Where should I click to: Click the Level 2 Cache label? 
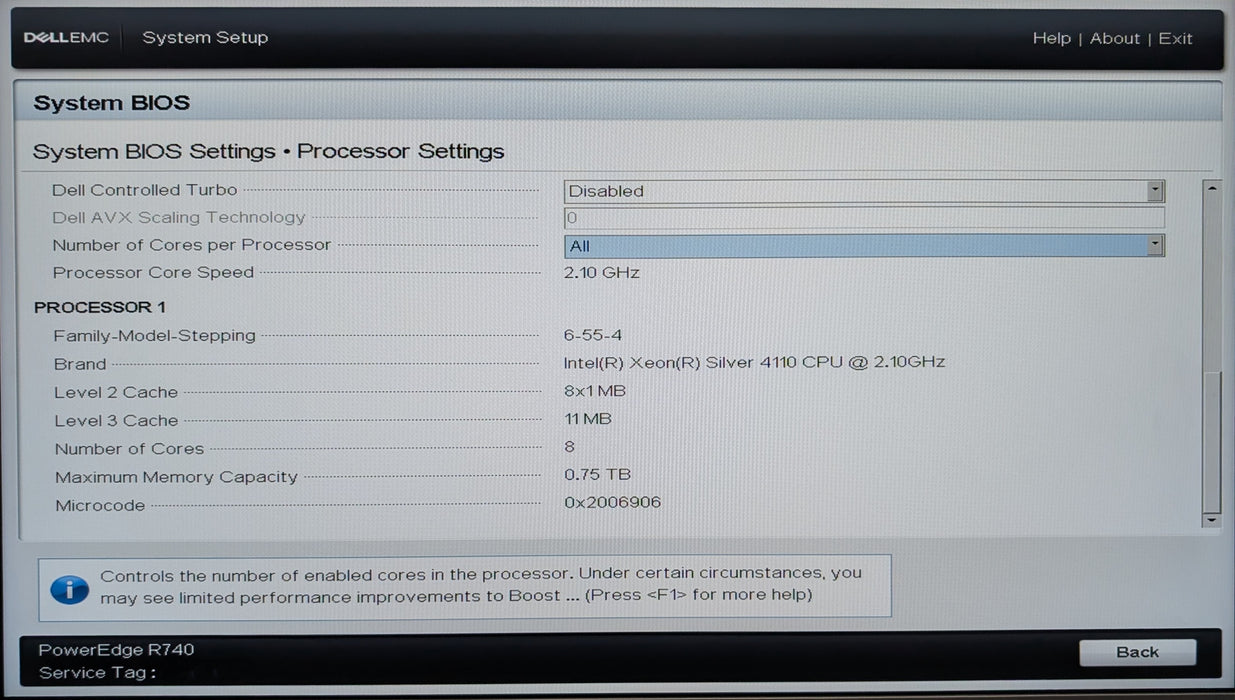click(116, 393)
